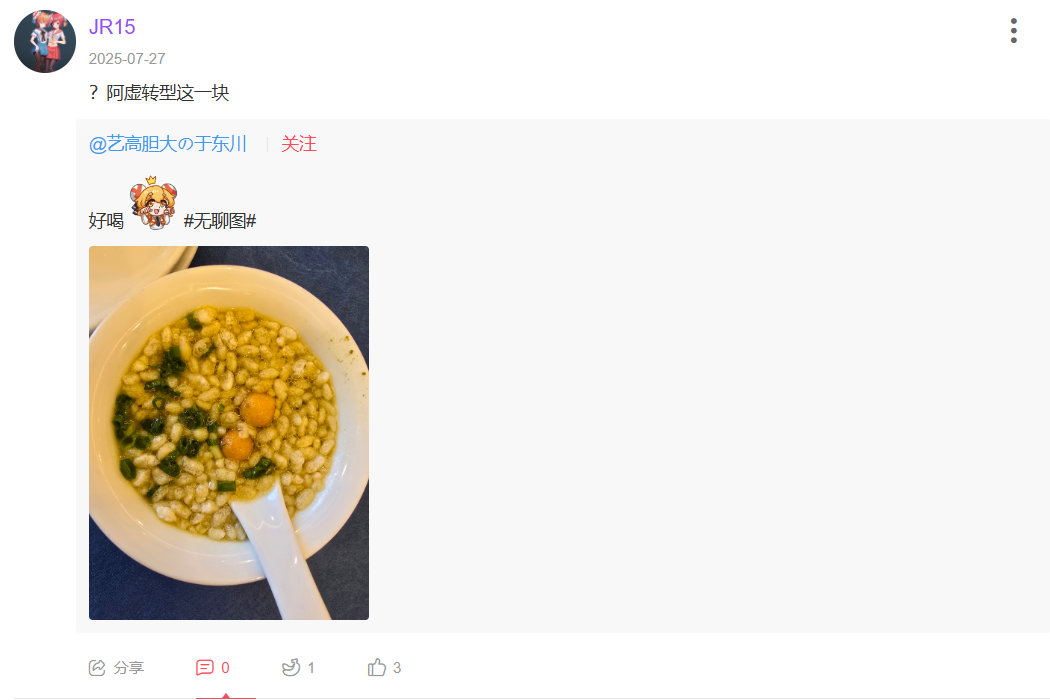Image resolution: width=1050 pixels, height=700 pixels.
Task: Click the repost icon
Action: [291, 668]
